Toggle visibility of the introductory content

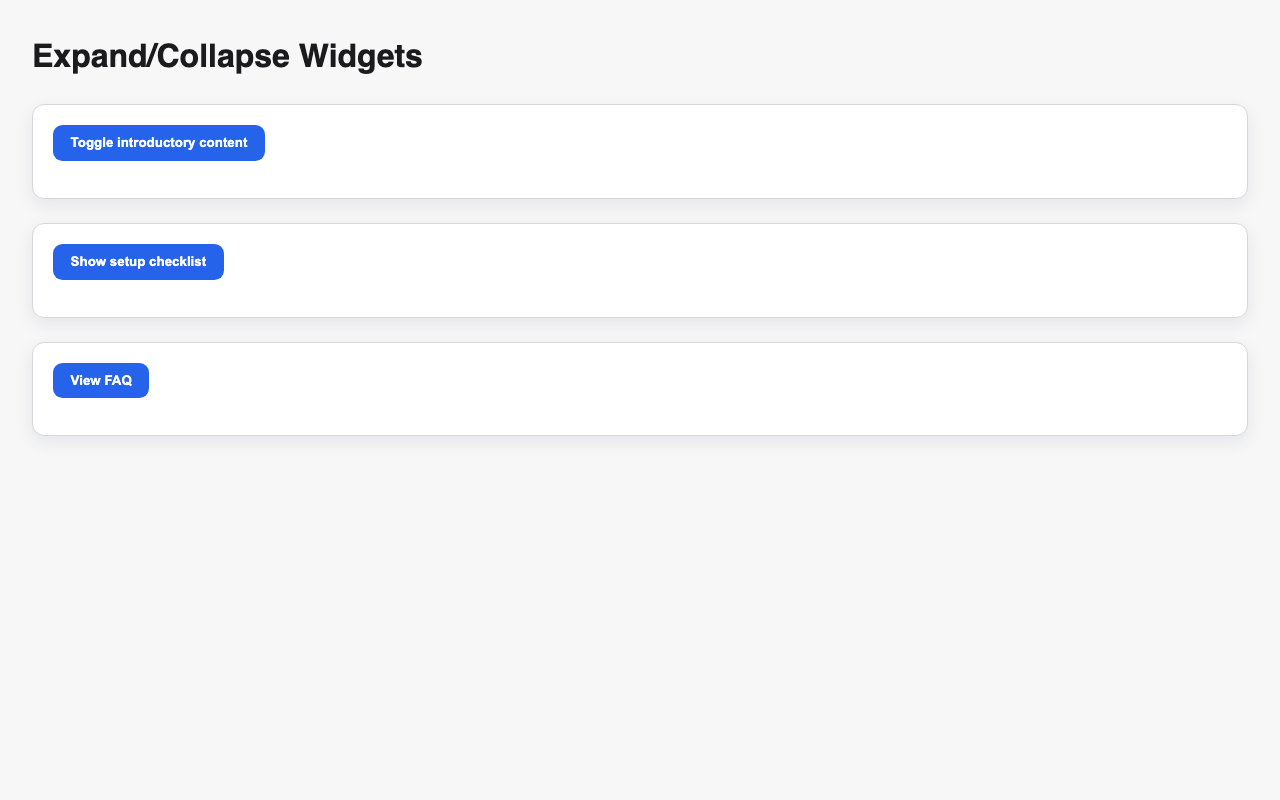(158, 143)
